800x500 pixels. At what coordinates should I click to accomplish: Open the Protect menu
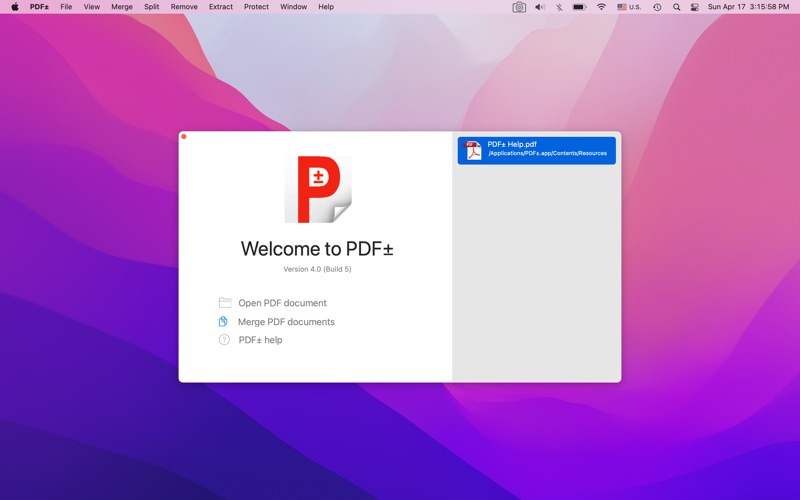[x=256, y=7]
